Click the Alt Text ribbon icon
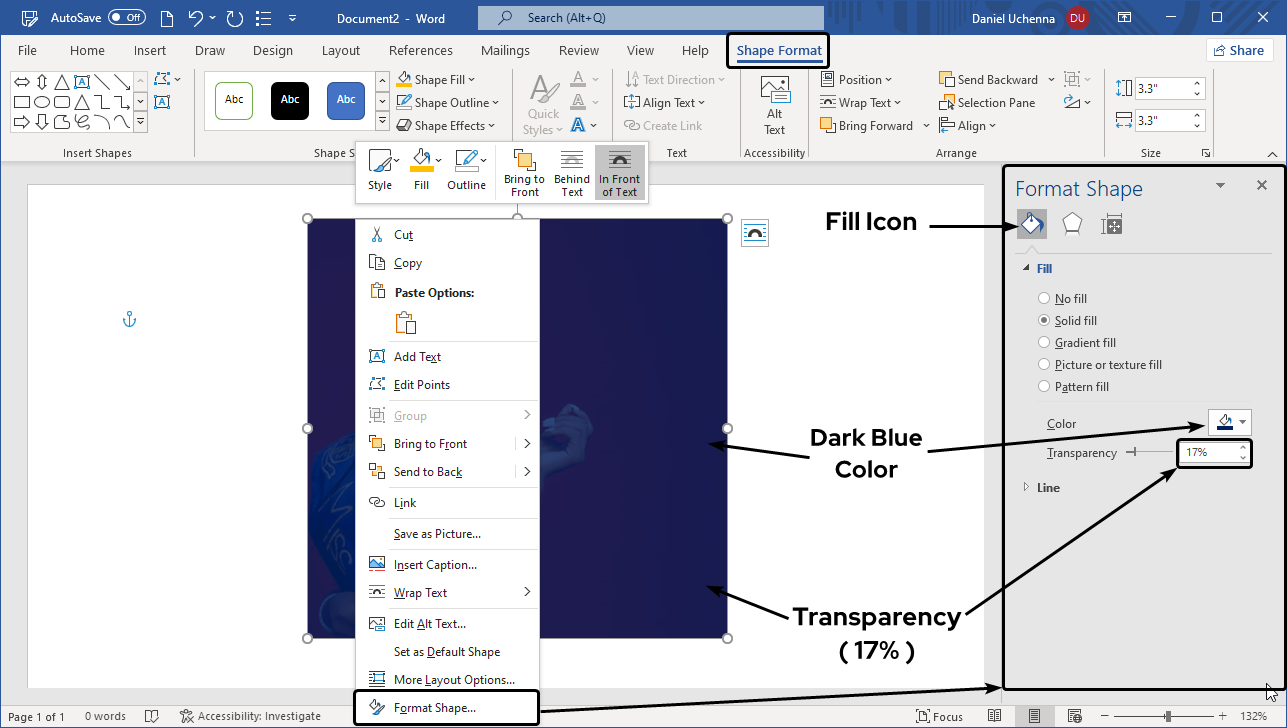This screenshot has height=728, width=1287. click(774, 106)
